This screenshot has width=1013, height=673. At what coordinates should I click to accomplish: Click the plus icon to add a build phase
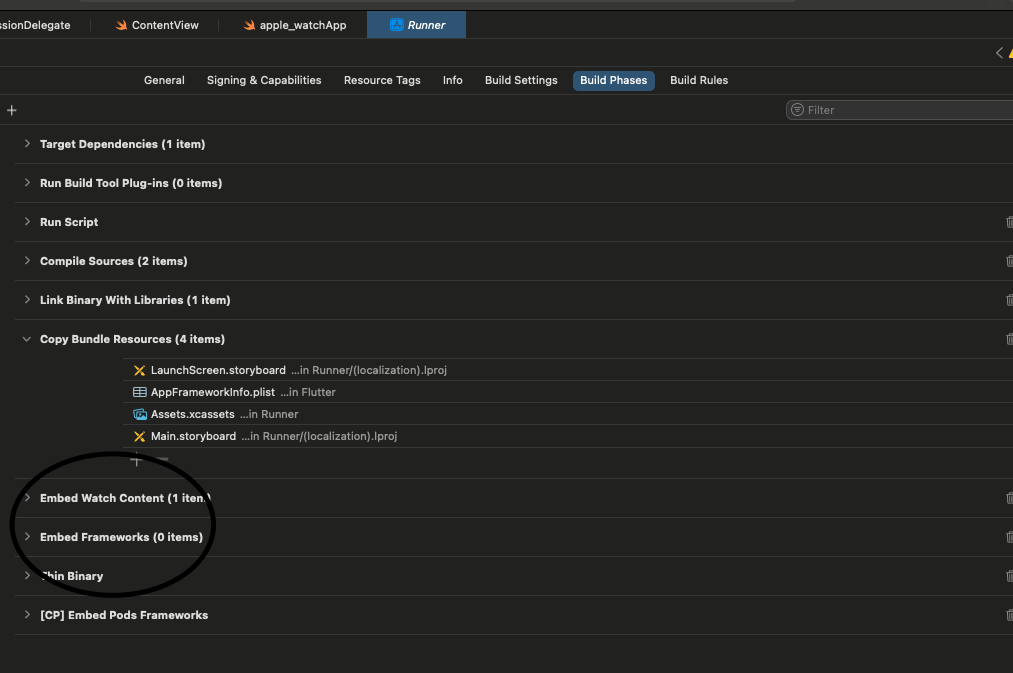tap(11, 110)
